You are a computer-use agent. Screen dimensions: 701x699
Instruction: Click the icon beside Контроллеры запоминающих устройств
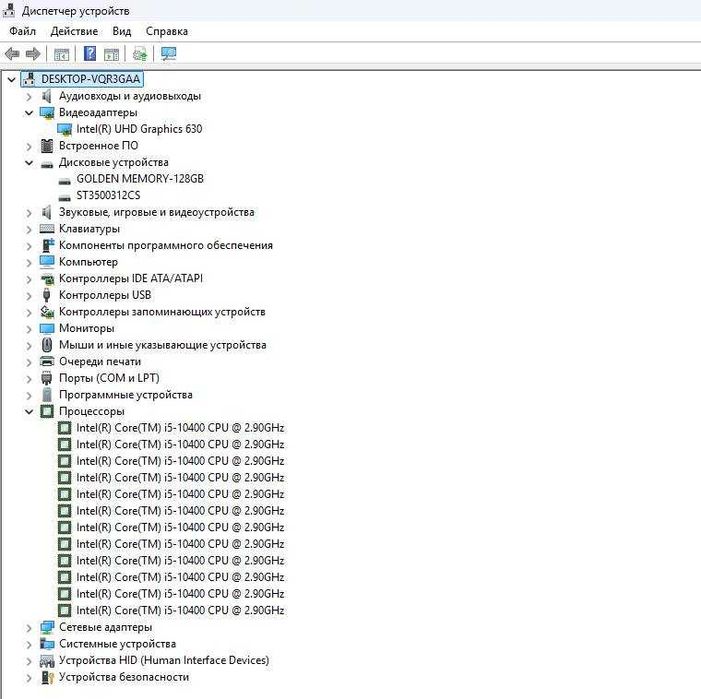pos(47,312)
